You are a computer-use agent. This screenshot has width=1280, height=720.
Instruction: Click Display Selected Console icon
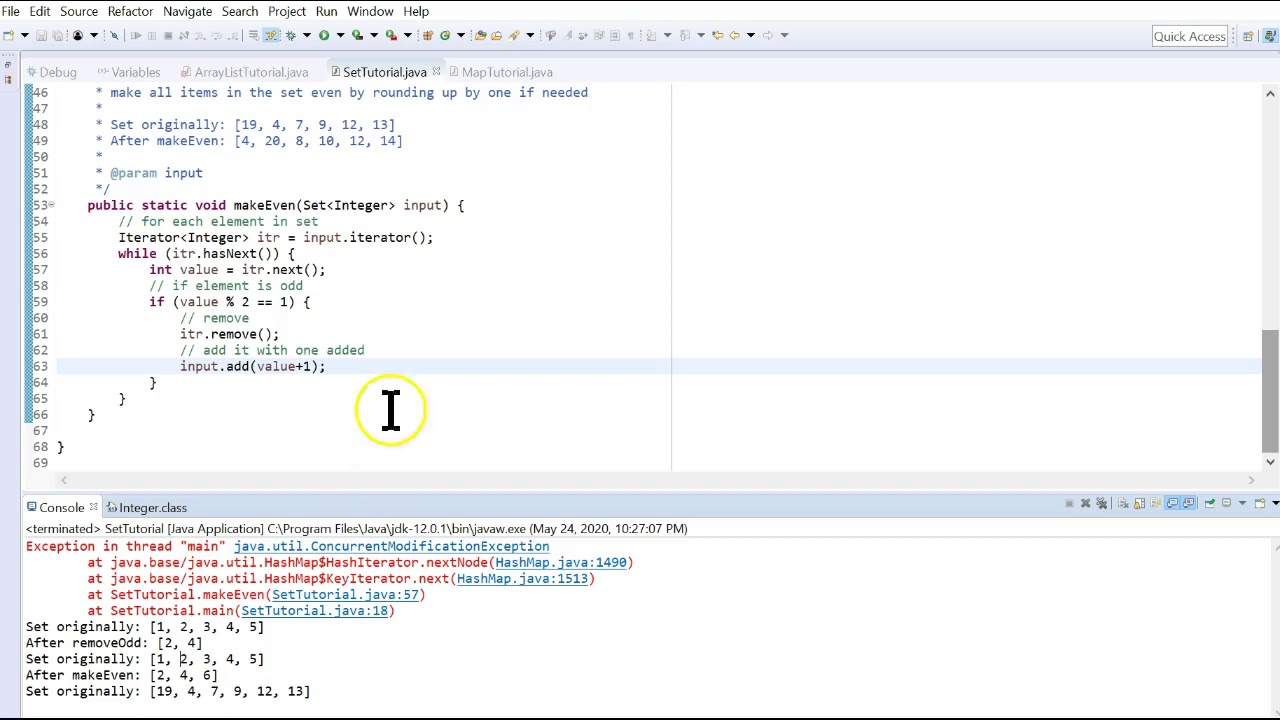point(1226,503)
